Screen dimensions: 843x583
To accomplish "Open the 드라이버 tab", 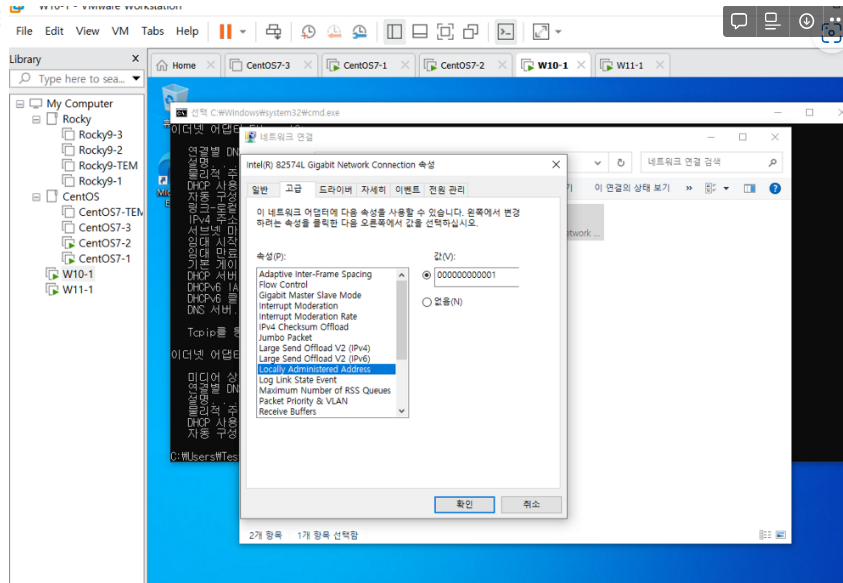I will [x=335, y=190].
